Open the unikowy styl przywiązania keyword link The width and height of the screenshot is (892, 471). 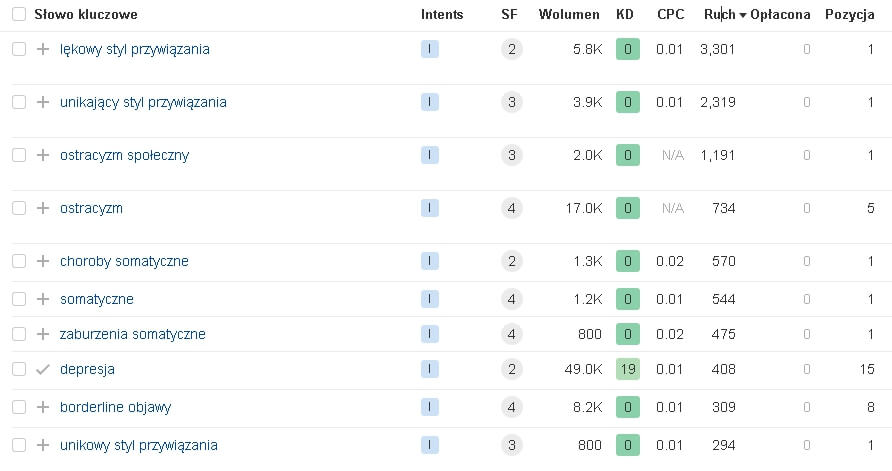138,445
